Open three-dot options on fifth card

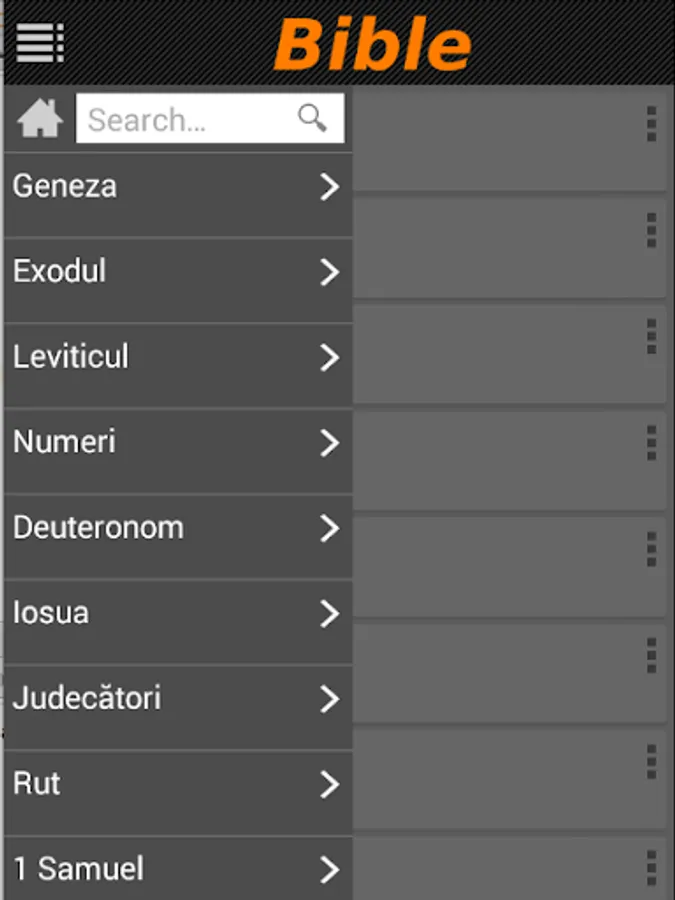[x=651, y=549]
